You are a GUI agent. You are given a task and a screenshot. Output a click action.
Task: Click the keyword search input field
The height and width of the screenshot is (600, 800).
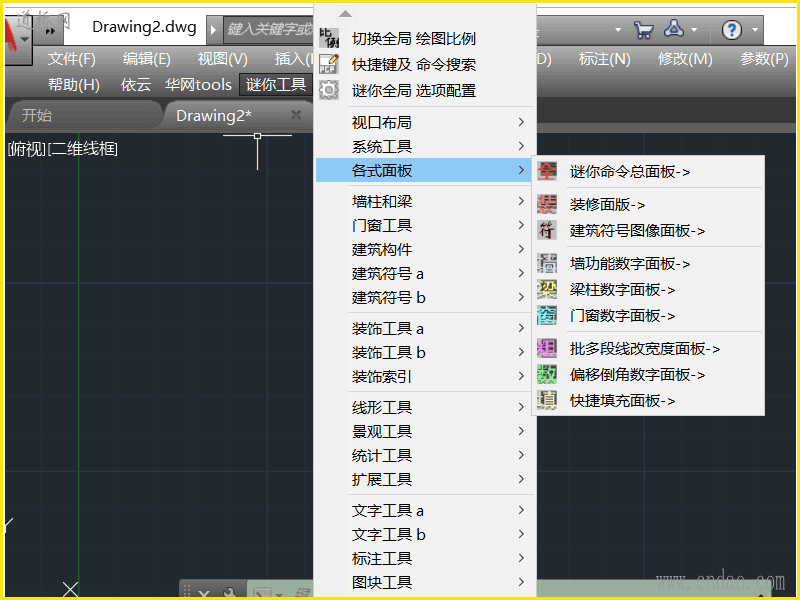268,29
